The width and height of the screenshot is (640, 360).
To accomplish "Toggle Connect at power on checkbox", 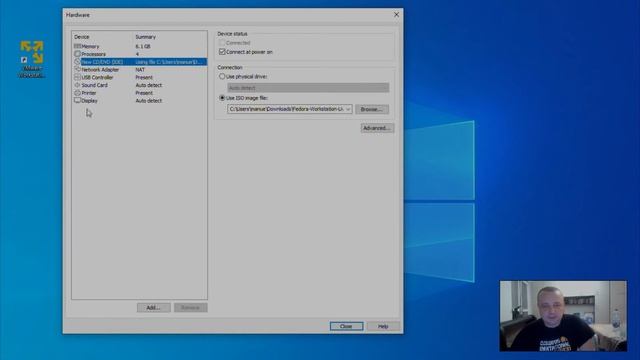I will 222,52.
